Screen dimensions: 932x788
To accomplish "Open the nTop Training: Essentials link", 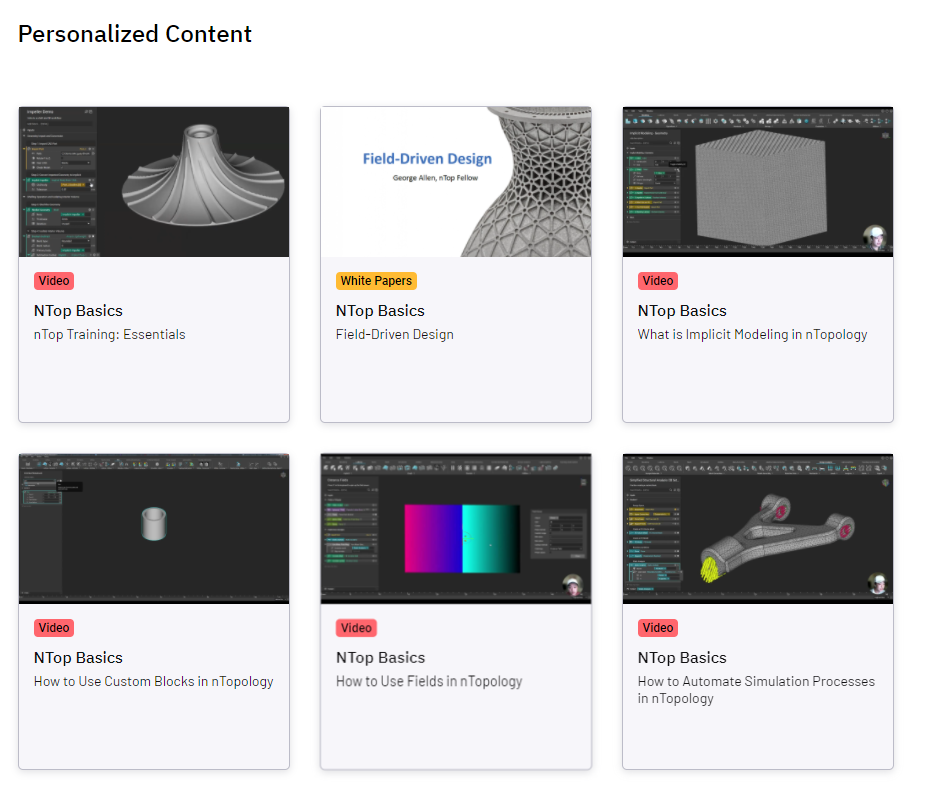I will click(109, 335).
